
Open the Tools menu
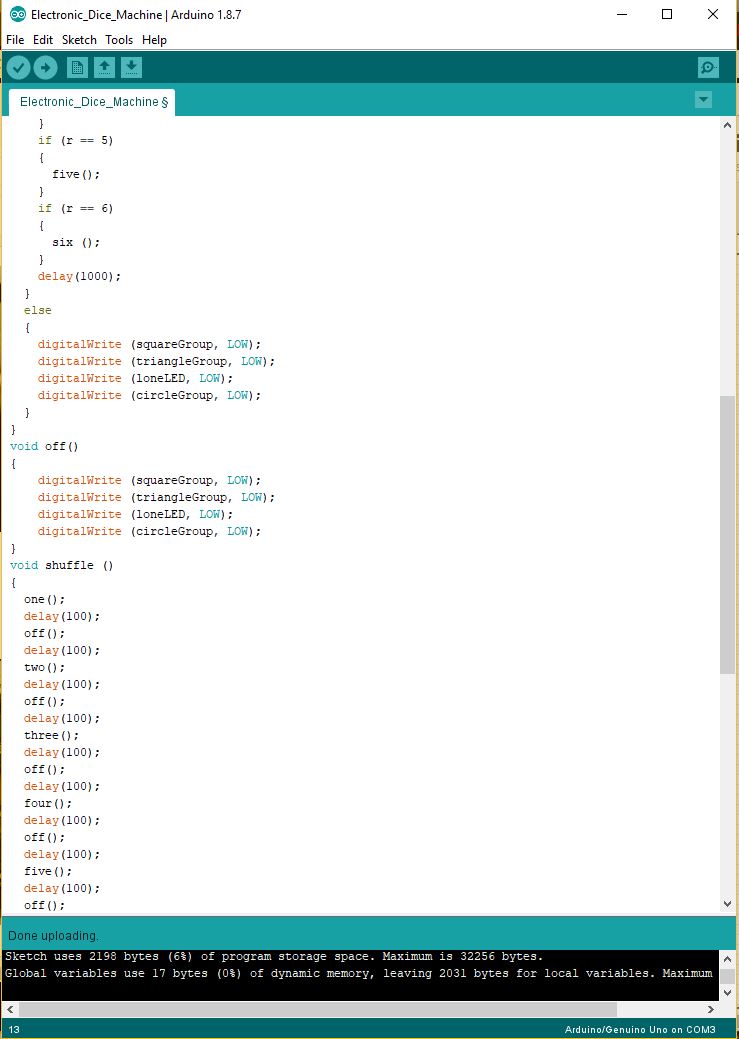point(119,40)
